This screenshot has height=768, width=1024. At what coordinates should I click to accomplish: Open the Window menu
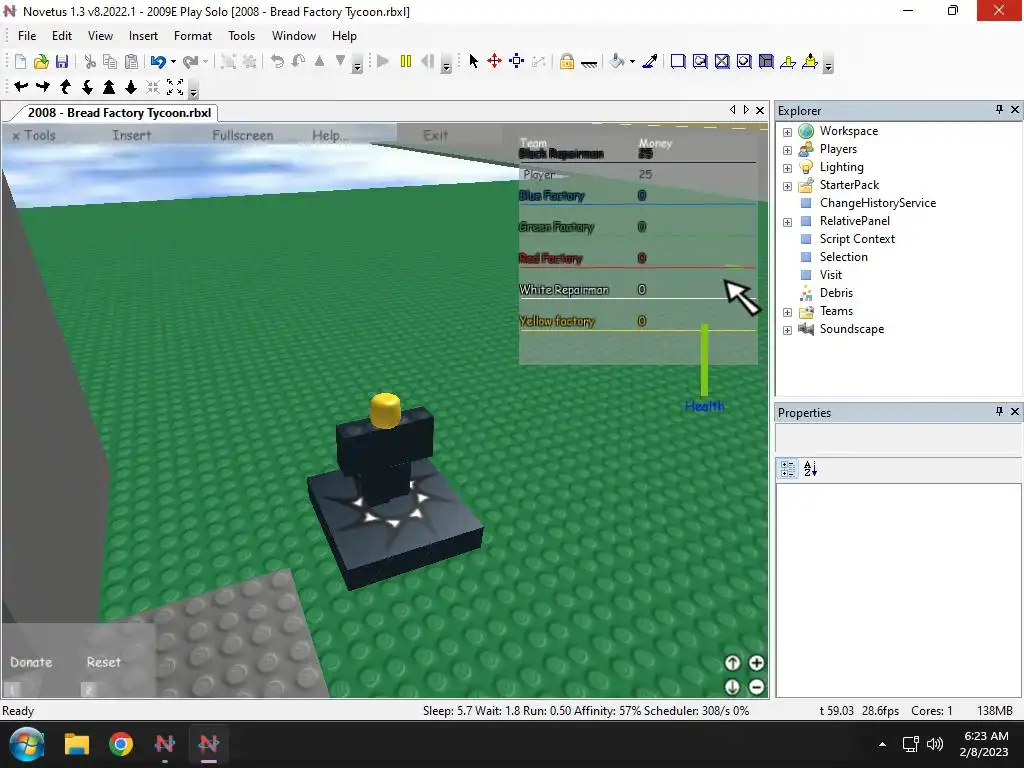coord(294,36)
